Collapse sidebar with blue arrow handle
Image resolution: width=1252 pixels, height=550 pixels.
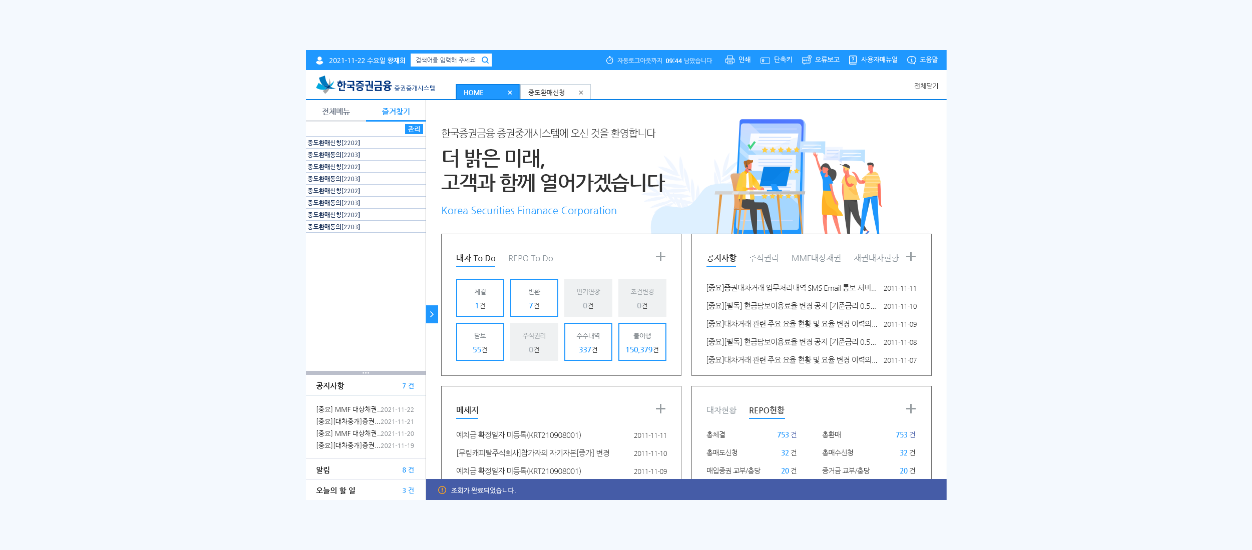(432, 314)
